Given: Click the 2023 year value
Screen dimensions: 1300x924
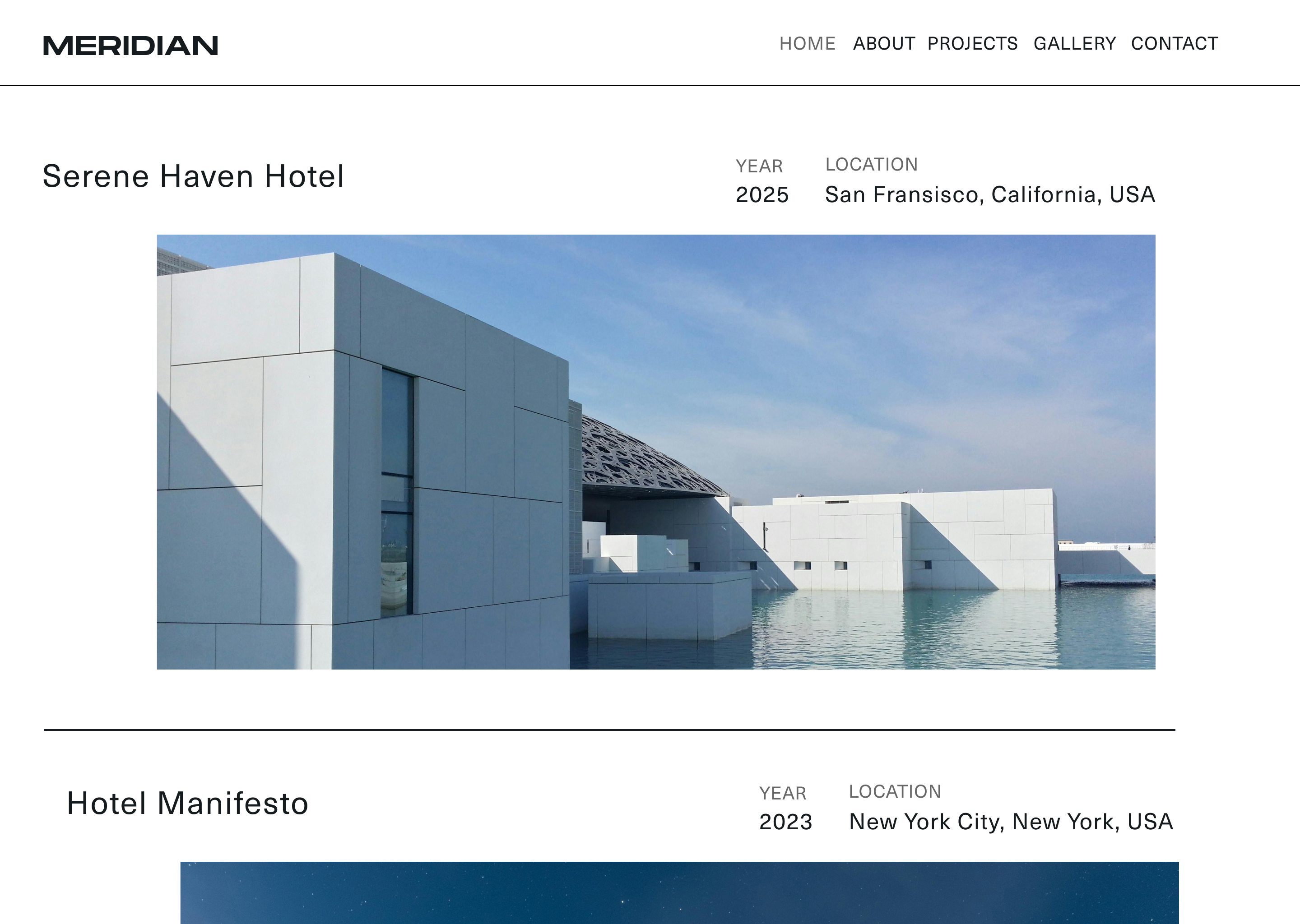Looking at the screenshot, I should click(785, 822).
